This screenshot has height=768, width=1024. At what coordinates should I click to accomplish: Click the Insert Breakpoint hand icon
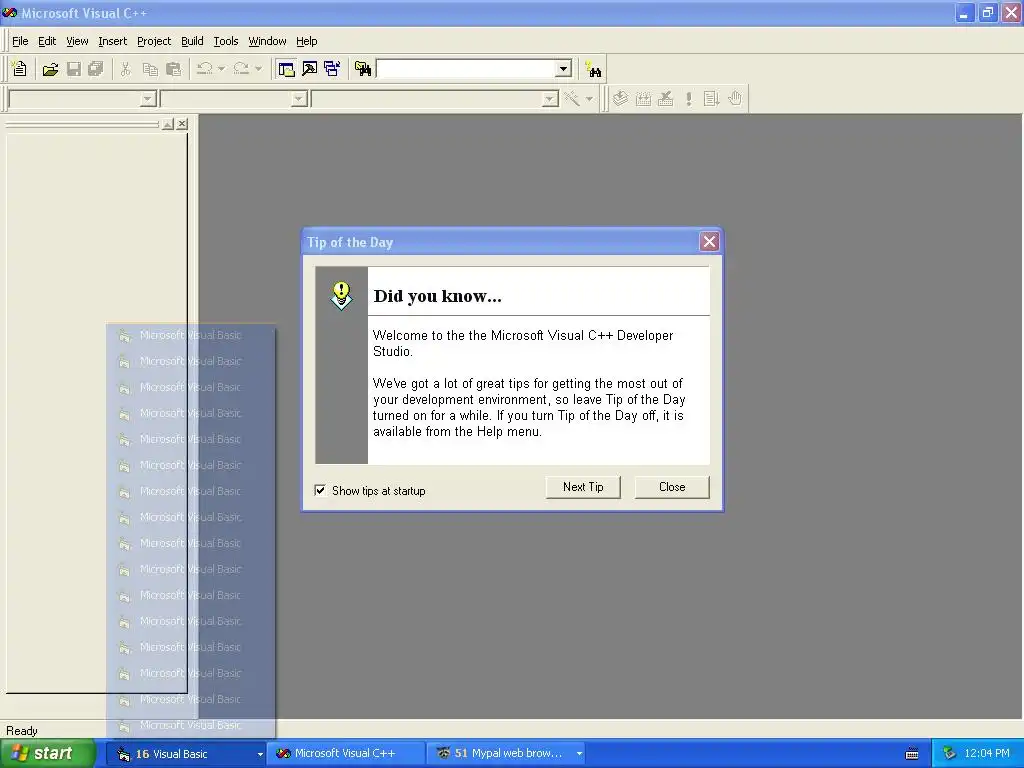(x=735, y=99)
